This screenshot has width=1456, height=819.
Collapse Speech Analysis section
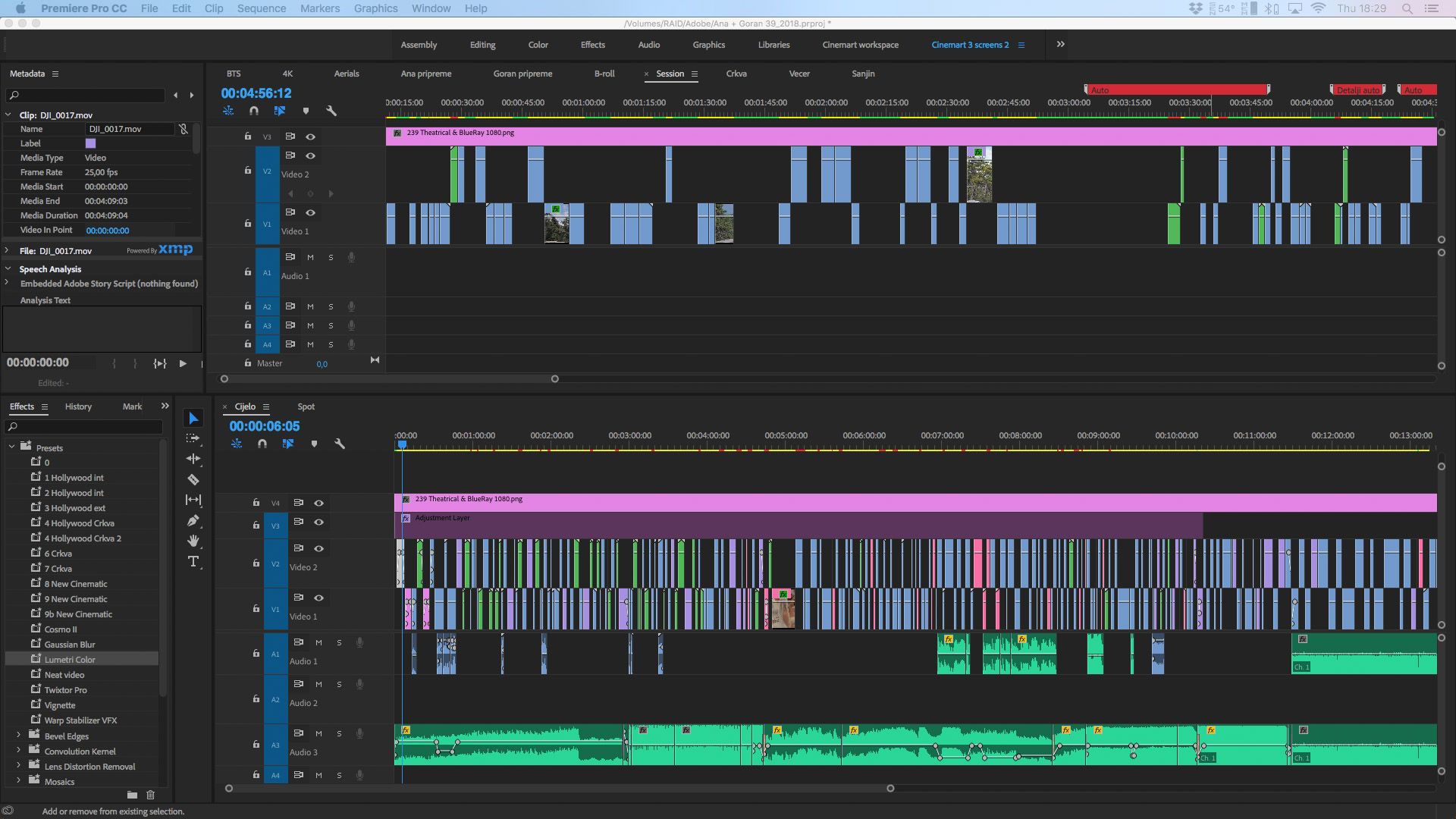8,268
